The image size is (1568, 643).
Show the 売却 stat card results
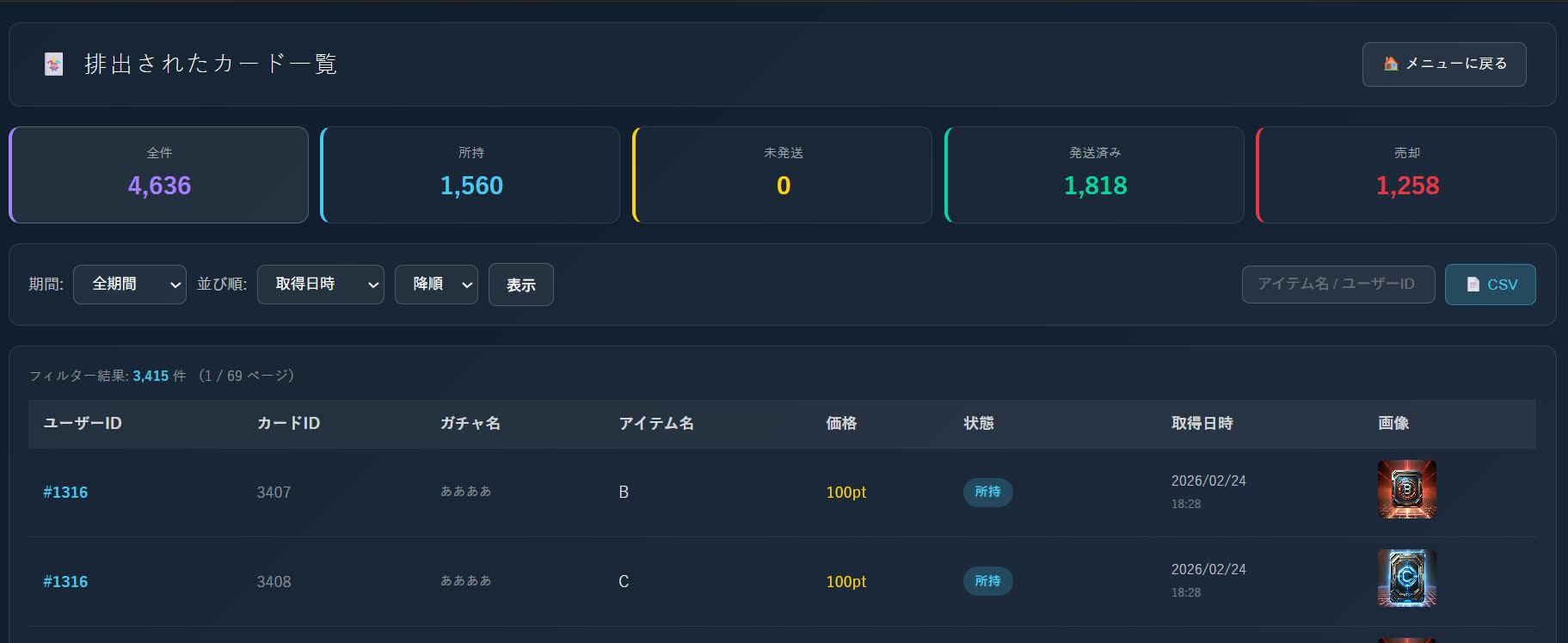pos(1406,175)
